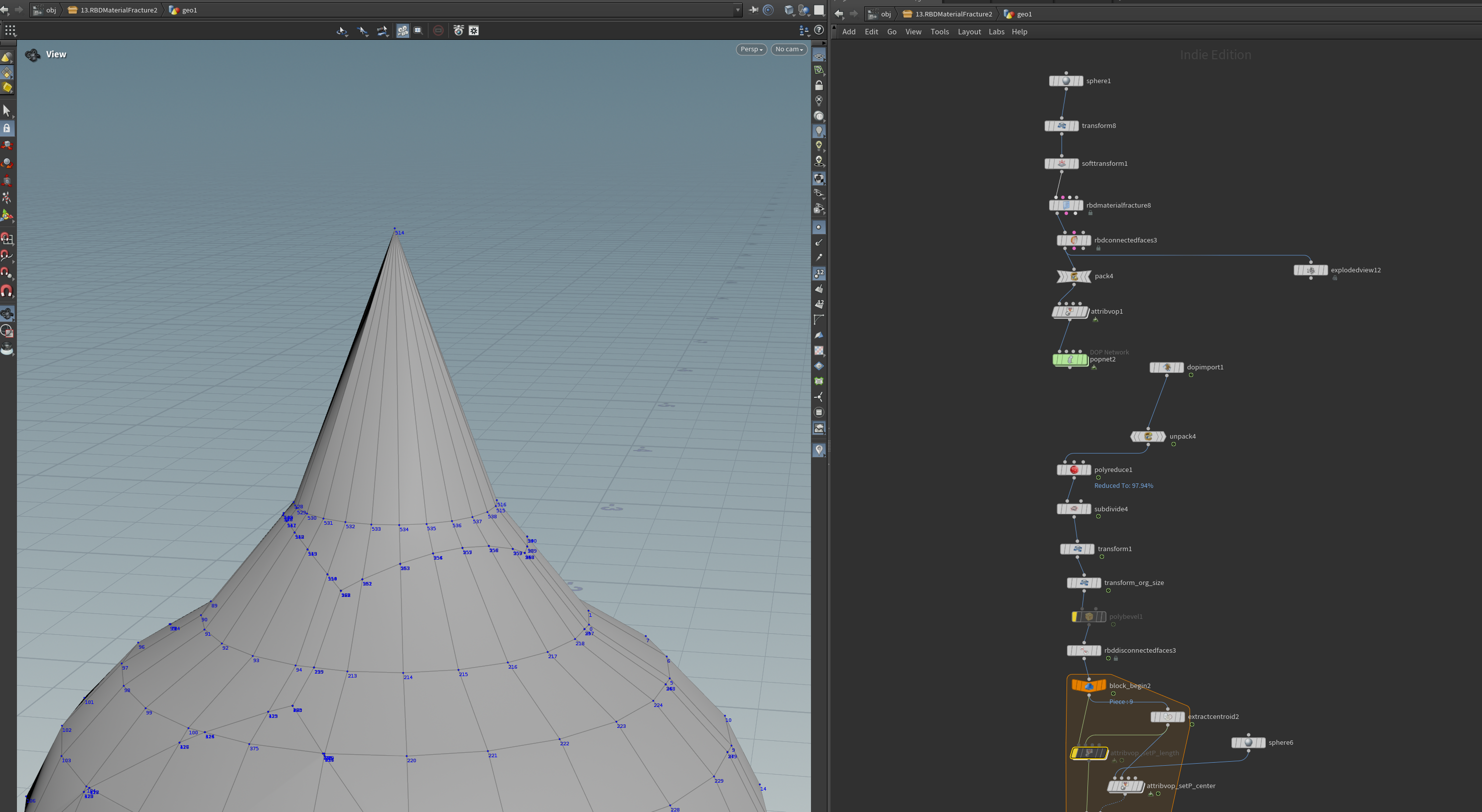The height and width of the screenshot is (812, 1482).
Task: Toggle display points in viewport sidebar
Action: point(818,227)
